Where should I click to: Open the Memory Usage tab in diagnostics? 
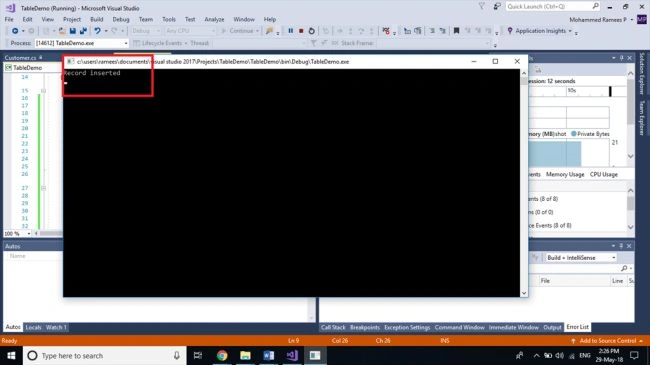click(565, 174)
